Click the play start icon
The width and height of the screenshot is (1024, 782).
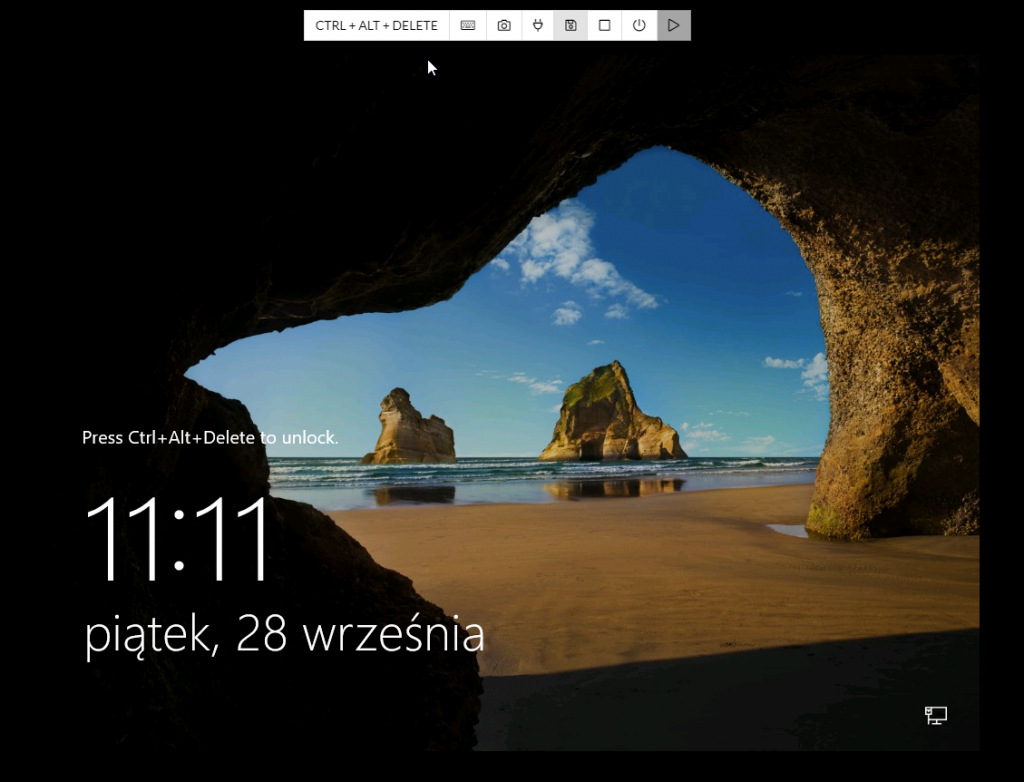click(673, 25)
